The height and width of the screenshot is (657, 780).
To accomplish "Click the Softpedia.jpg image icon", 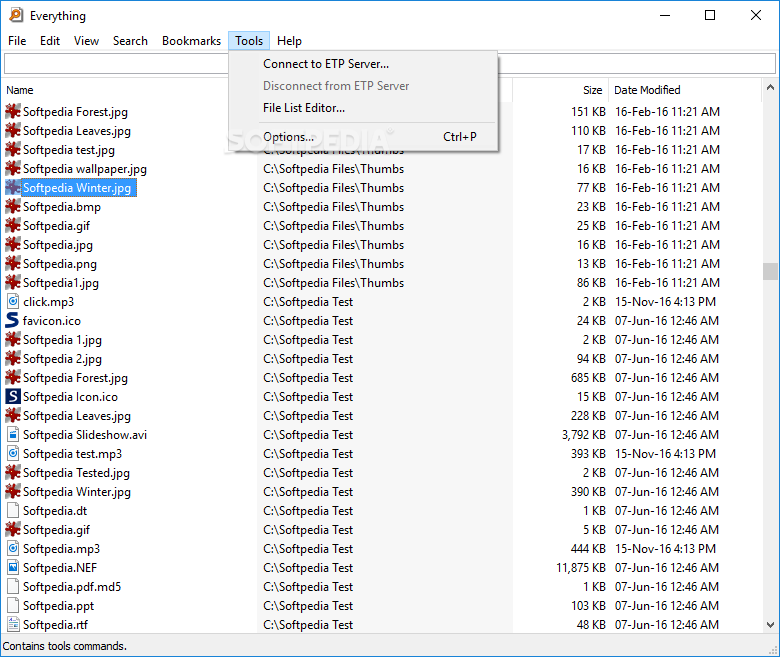I will click(x=13, y=244).
